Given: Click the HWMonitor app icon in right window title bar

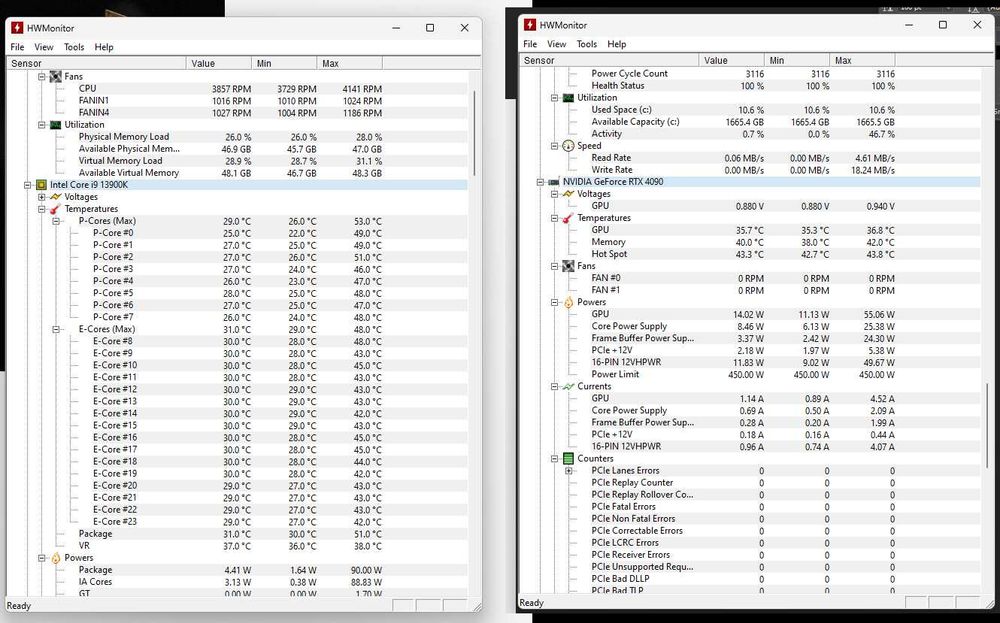Looking at the screenshot, I should 530,25.
